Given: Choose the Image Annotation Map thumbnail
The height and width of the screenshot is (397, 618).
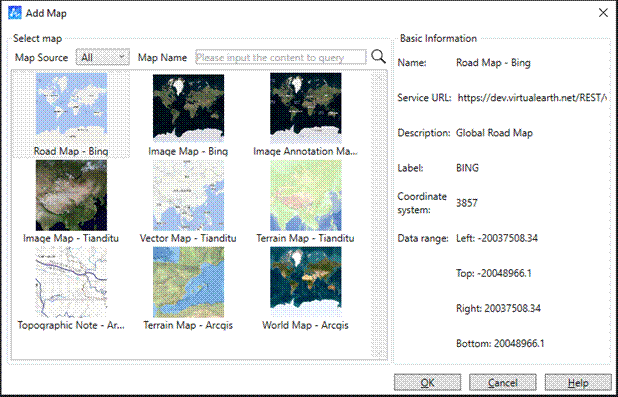Looking at the screenshot, I should [305, 108].
